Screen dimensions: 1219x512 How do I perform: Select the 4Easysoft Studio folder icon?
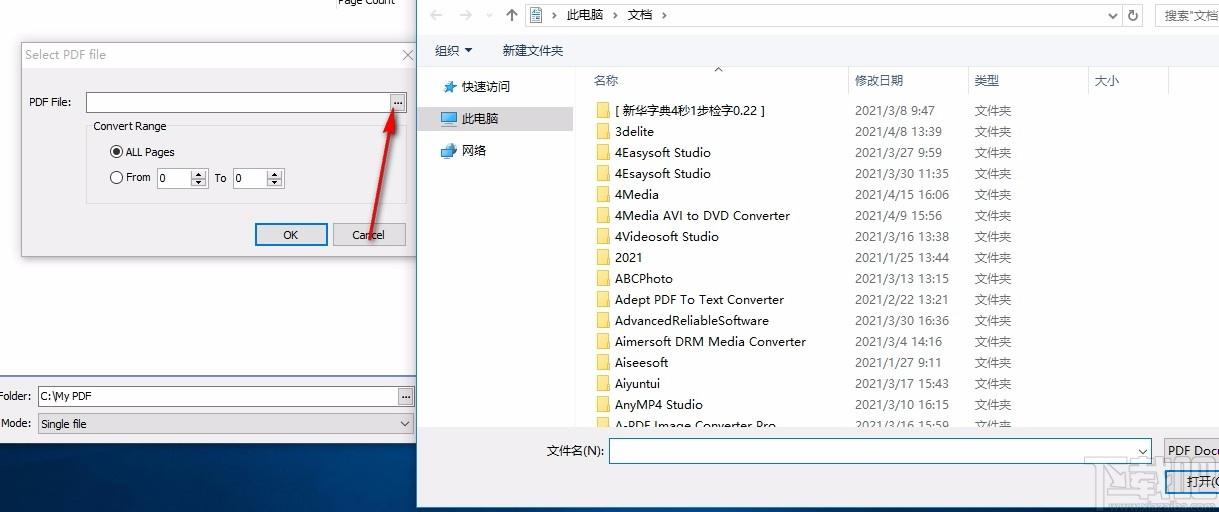click(603, 152)
